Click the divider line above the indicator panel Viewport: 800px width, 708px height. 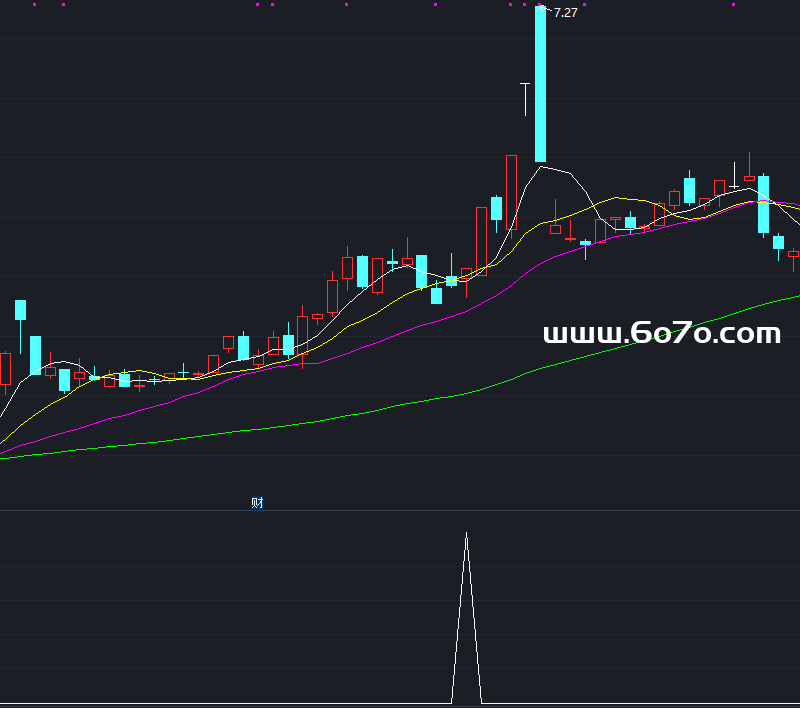click(400, 511)
